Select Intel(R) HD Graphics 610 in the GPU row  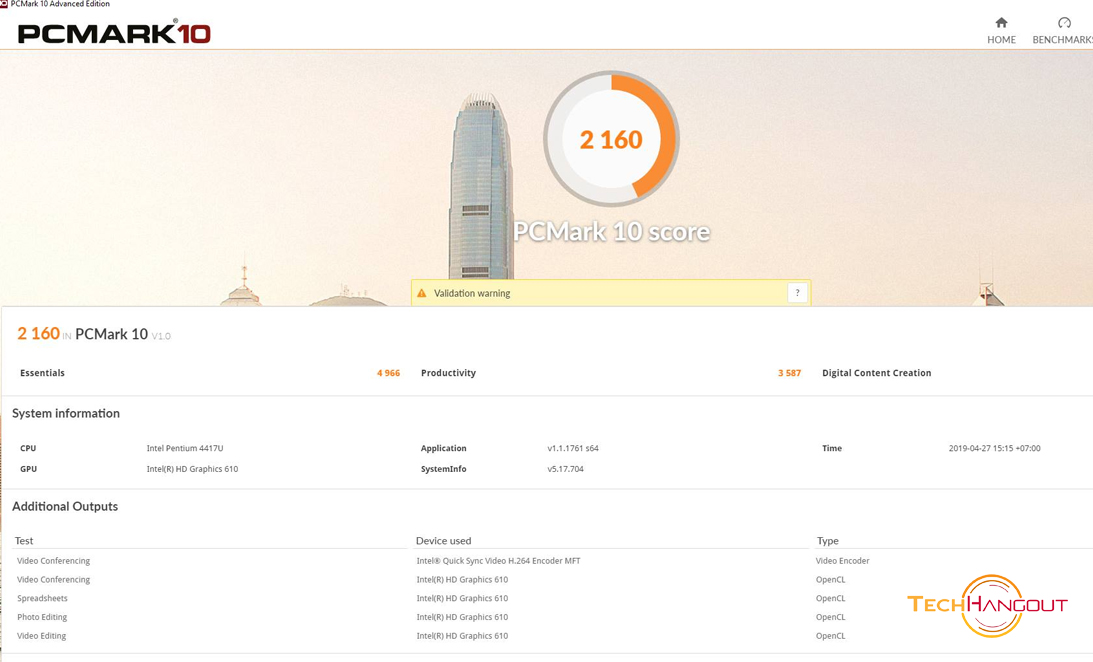coord(192,469)
